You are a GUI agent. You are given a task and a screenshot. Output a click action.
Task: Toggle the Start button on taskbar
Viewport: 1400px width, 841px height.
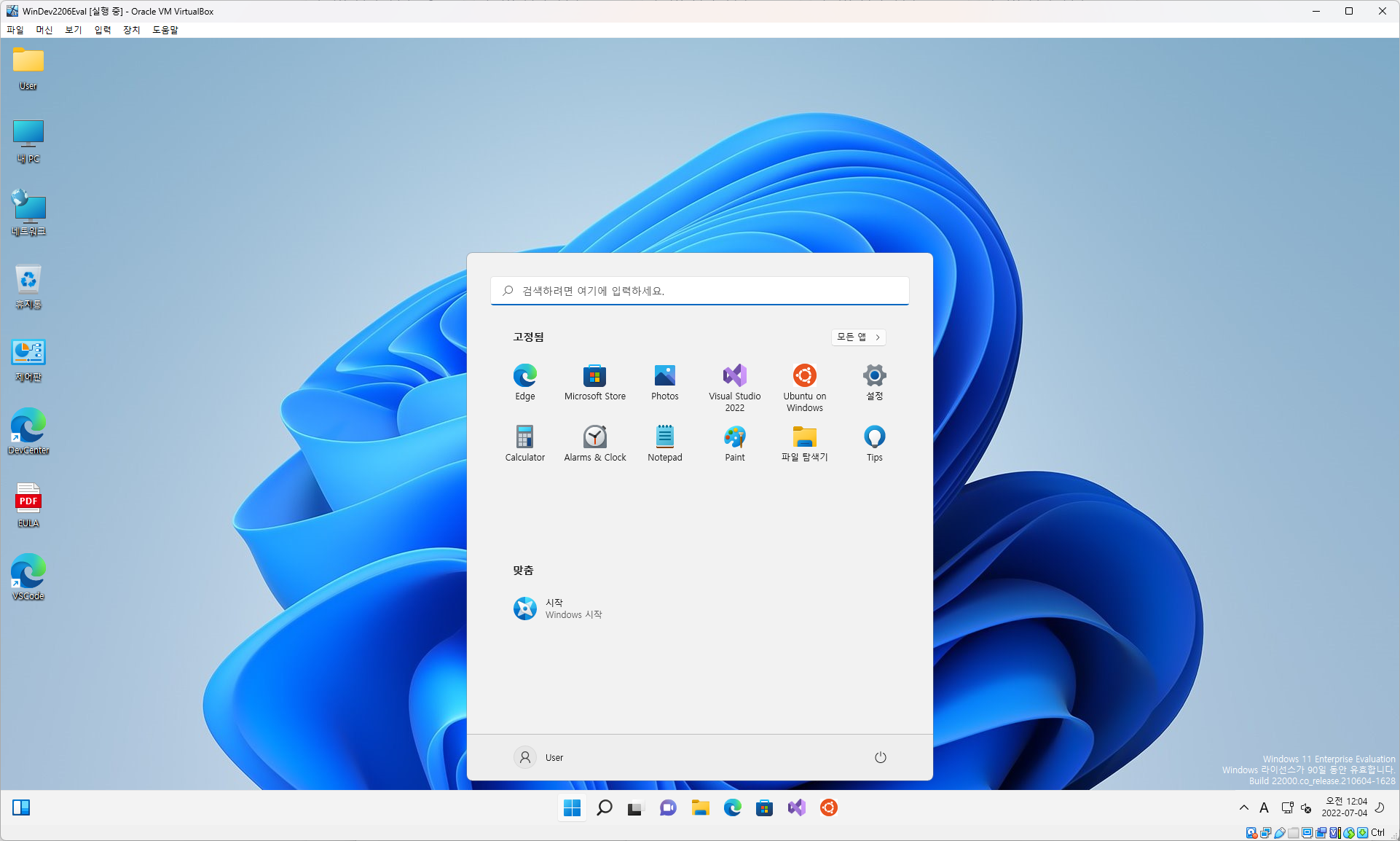(x=572, y=807)
